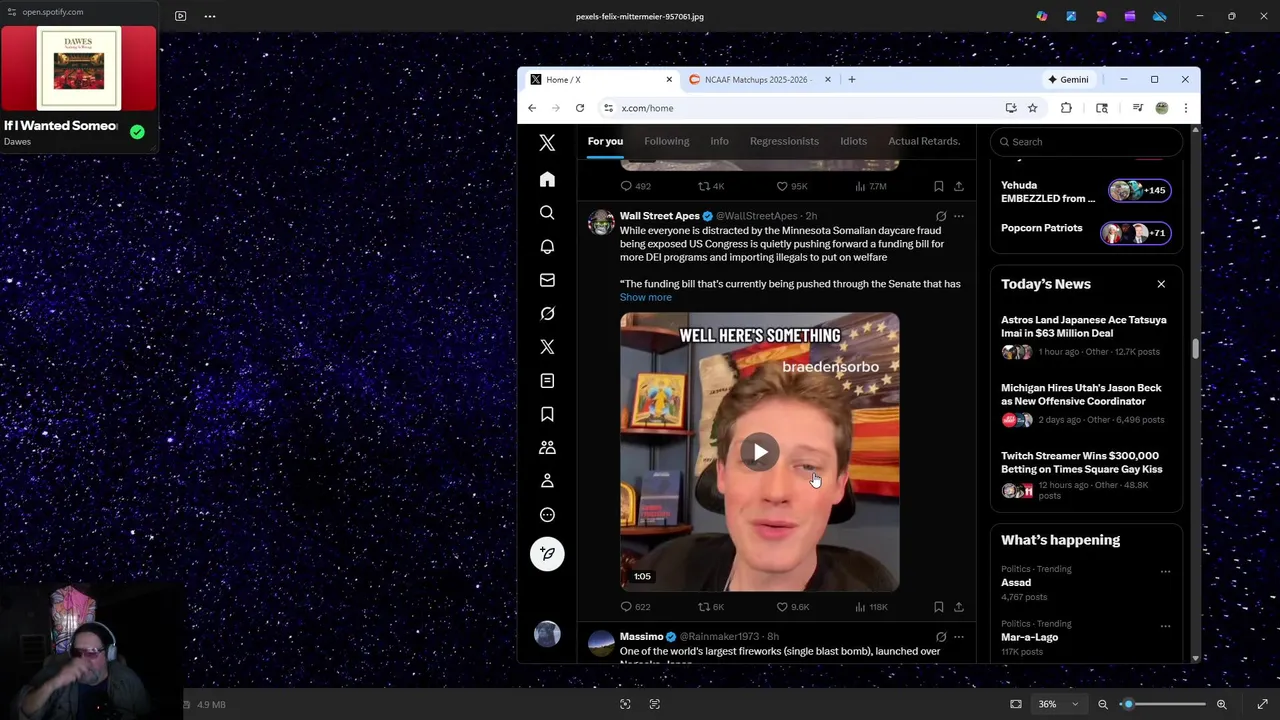The image size is (1280, 720).
Task: View analytics 118K on Wall Street Apes post
Action: [x=871, y=607]
